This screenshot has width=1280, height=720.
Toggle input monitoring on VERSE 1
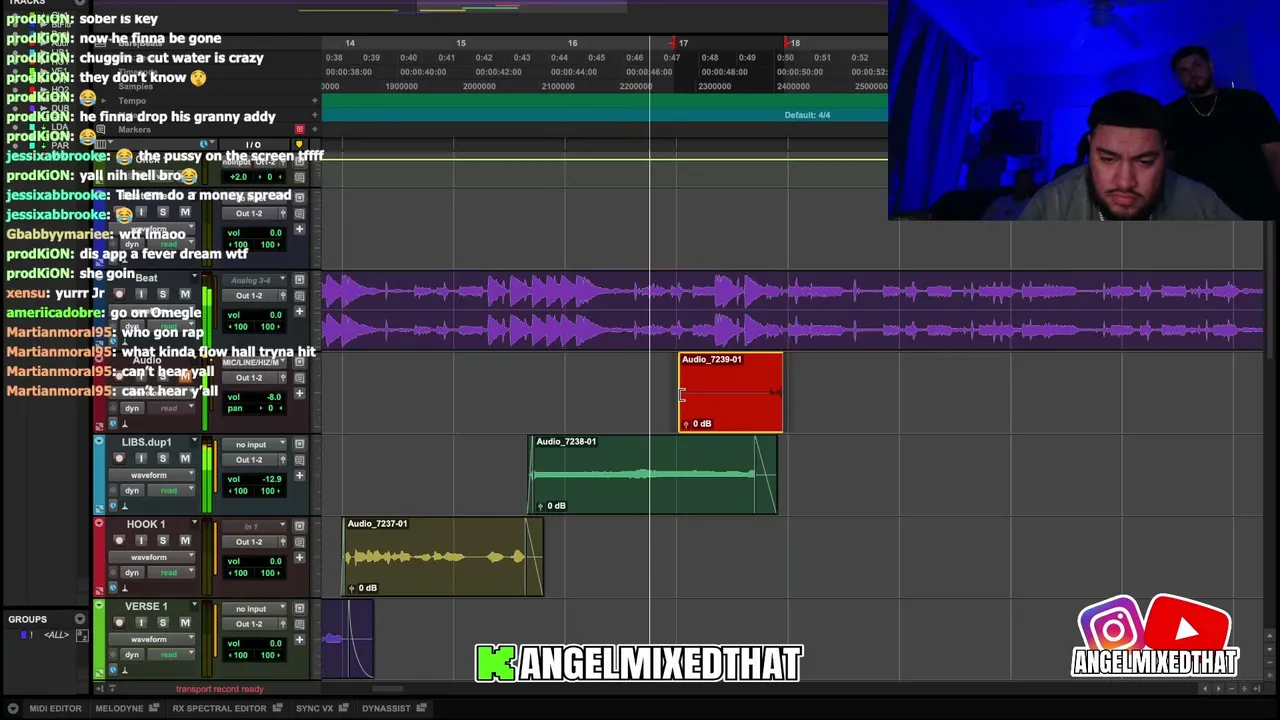(x=141, y=622)
